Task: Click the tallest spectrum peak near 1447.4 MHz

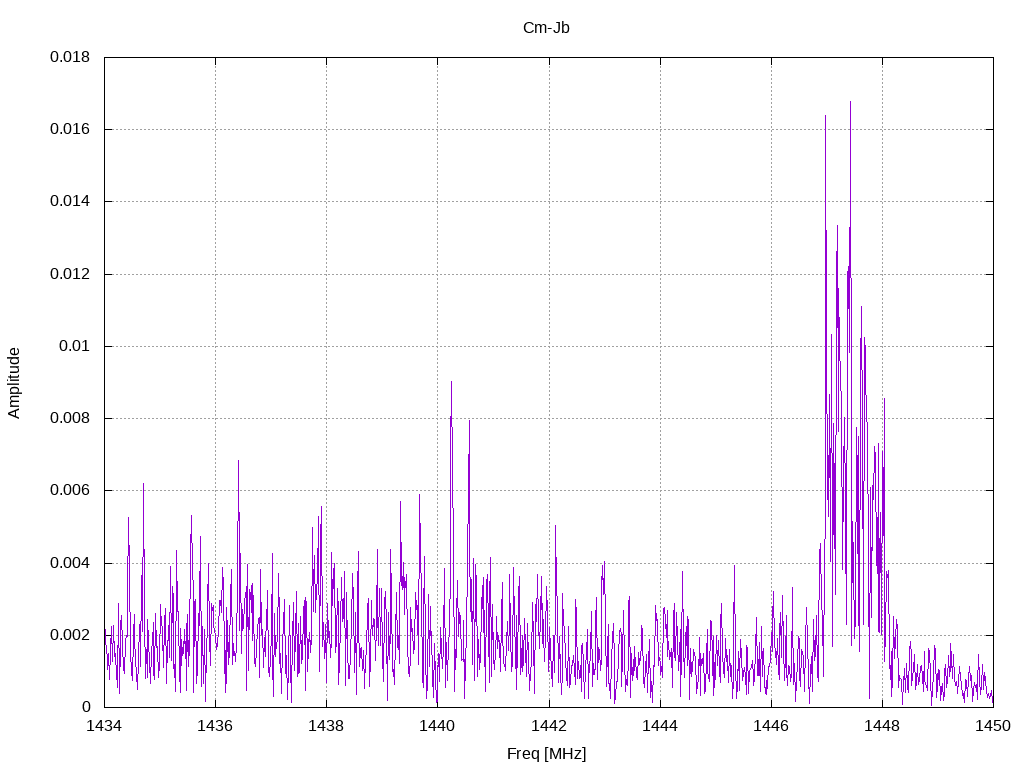Action: coord(850,103)
